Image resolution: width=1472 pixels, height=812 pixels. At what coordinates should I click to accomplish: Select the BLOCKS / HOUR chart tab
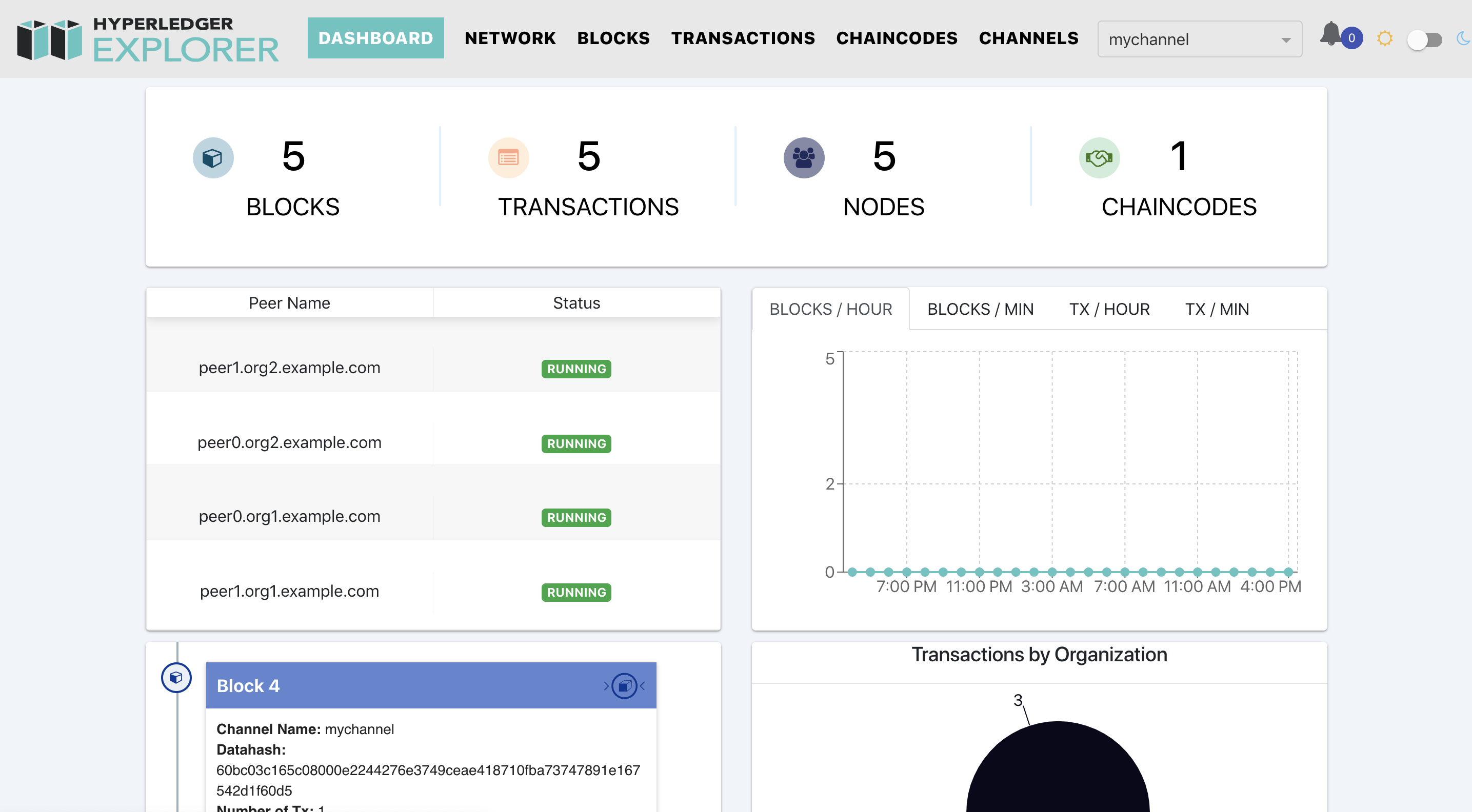(x=830, y=309)
